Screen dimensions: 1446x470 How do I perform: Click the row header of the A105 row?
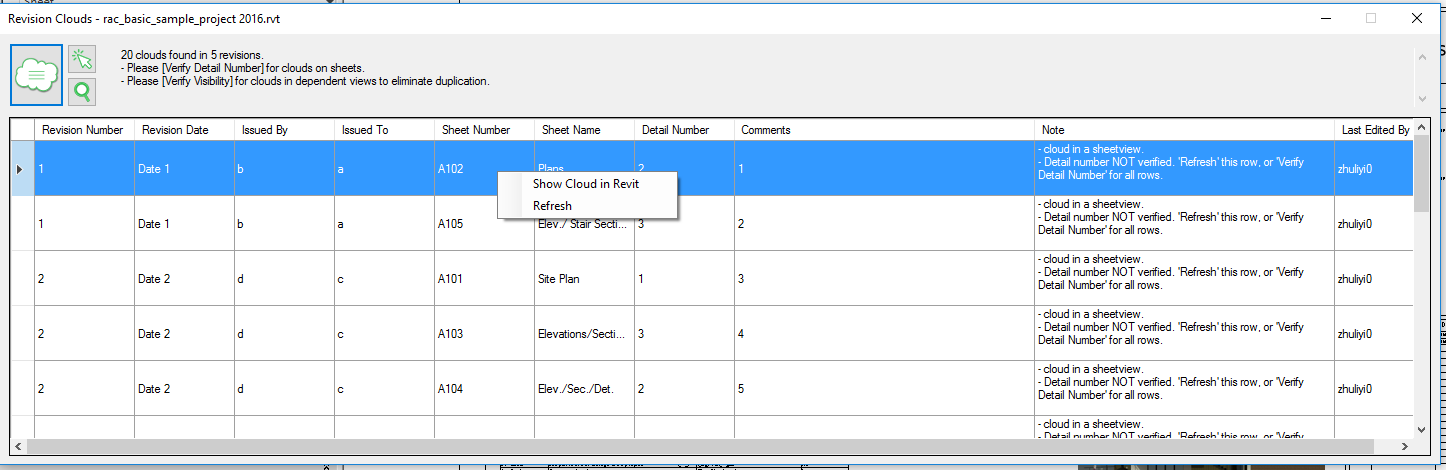(x=22, y=223)
